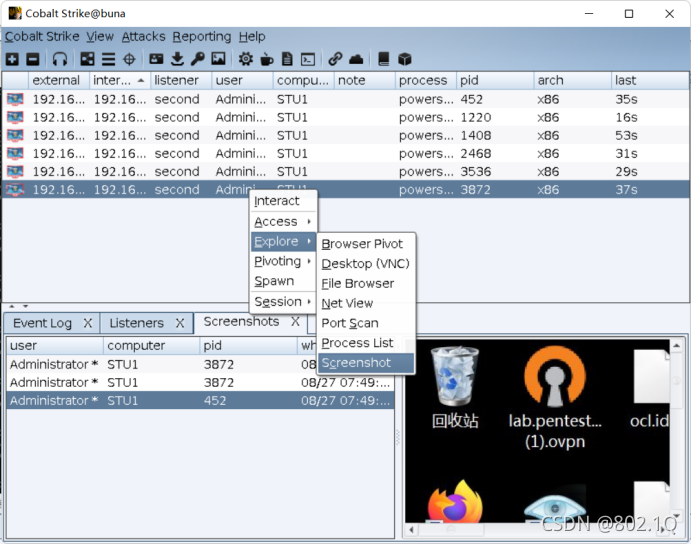Open Keystrokes key toolbar icon
The width and height of the screenshot is (692, 545).
[x=198, y=59]
